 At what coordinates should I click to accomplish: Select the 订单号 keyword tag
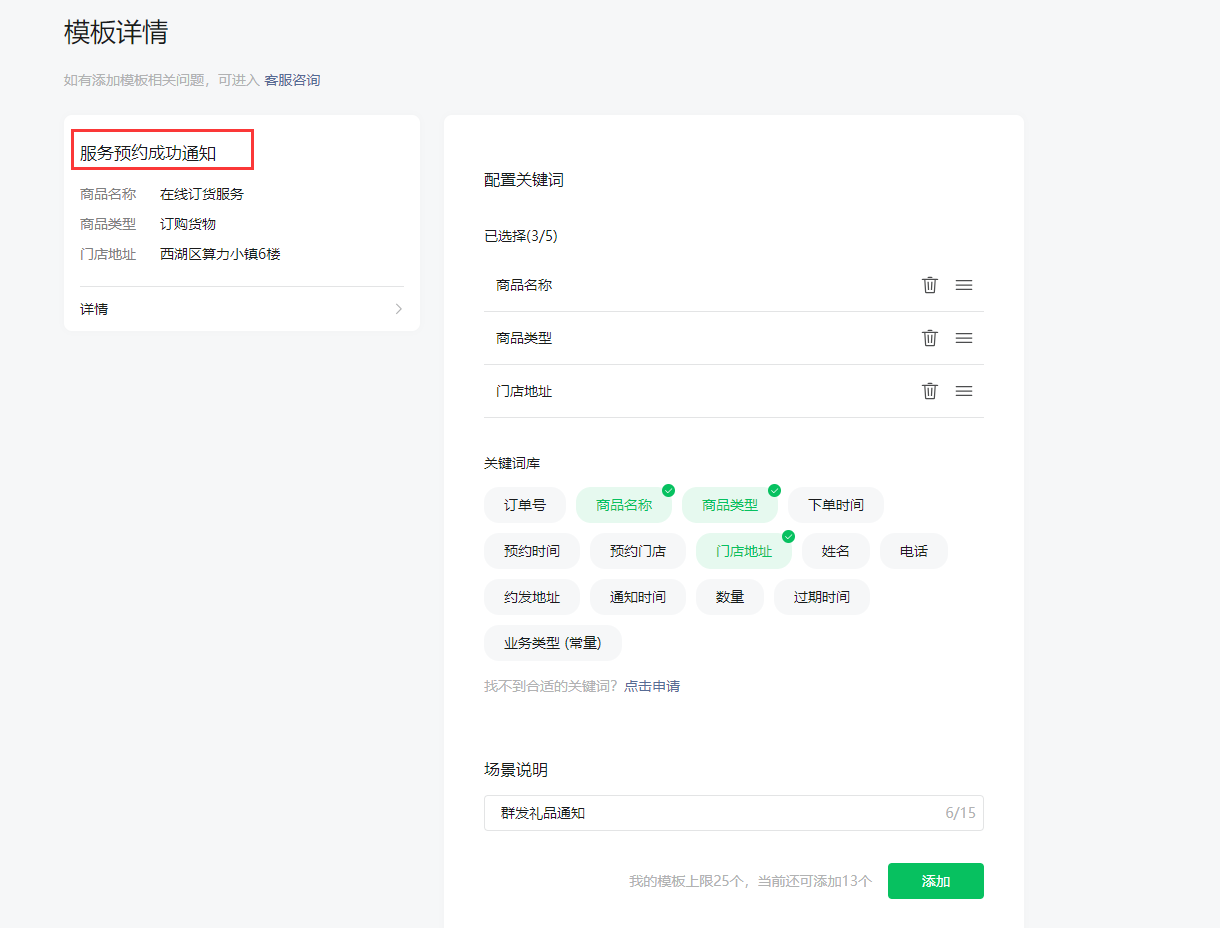tap(524, 505)
